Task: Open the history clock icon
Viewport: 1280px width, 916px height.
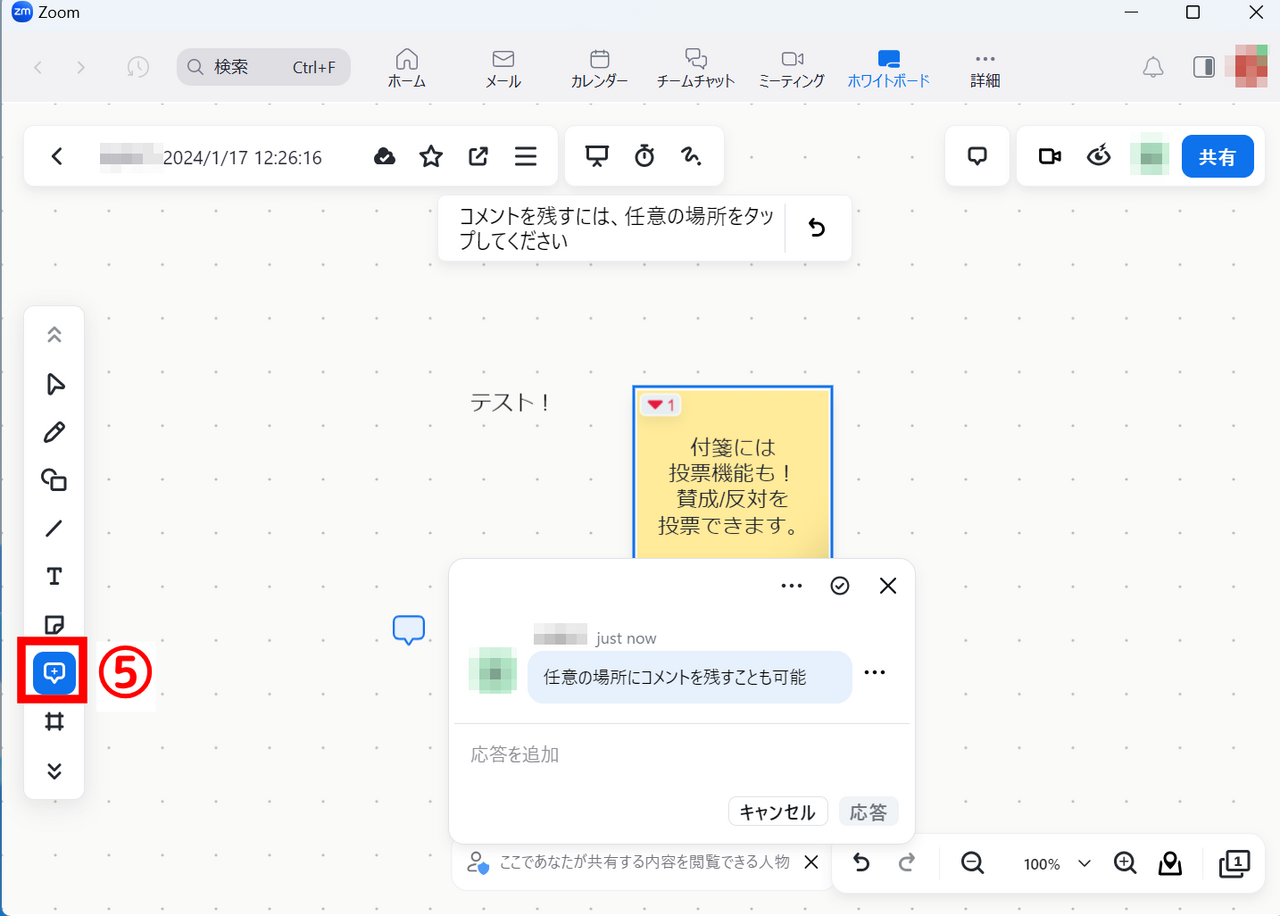Action: (x=138, y=67)
